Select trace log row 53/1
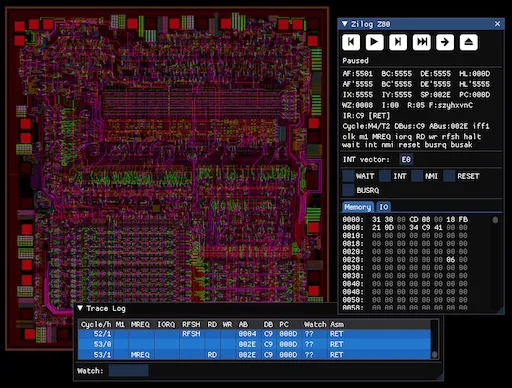The height and width of the screenshot is (388, 512). click(x=254, y=355)
